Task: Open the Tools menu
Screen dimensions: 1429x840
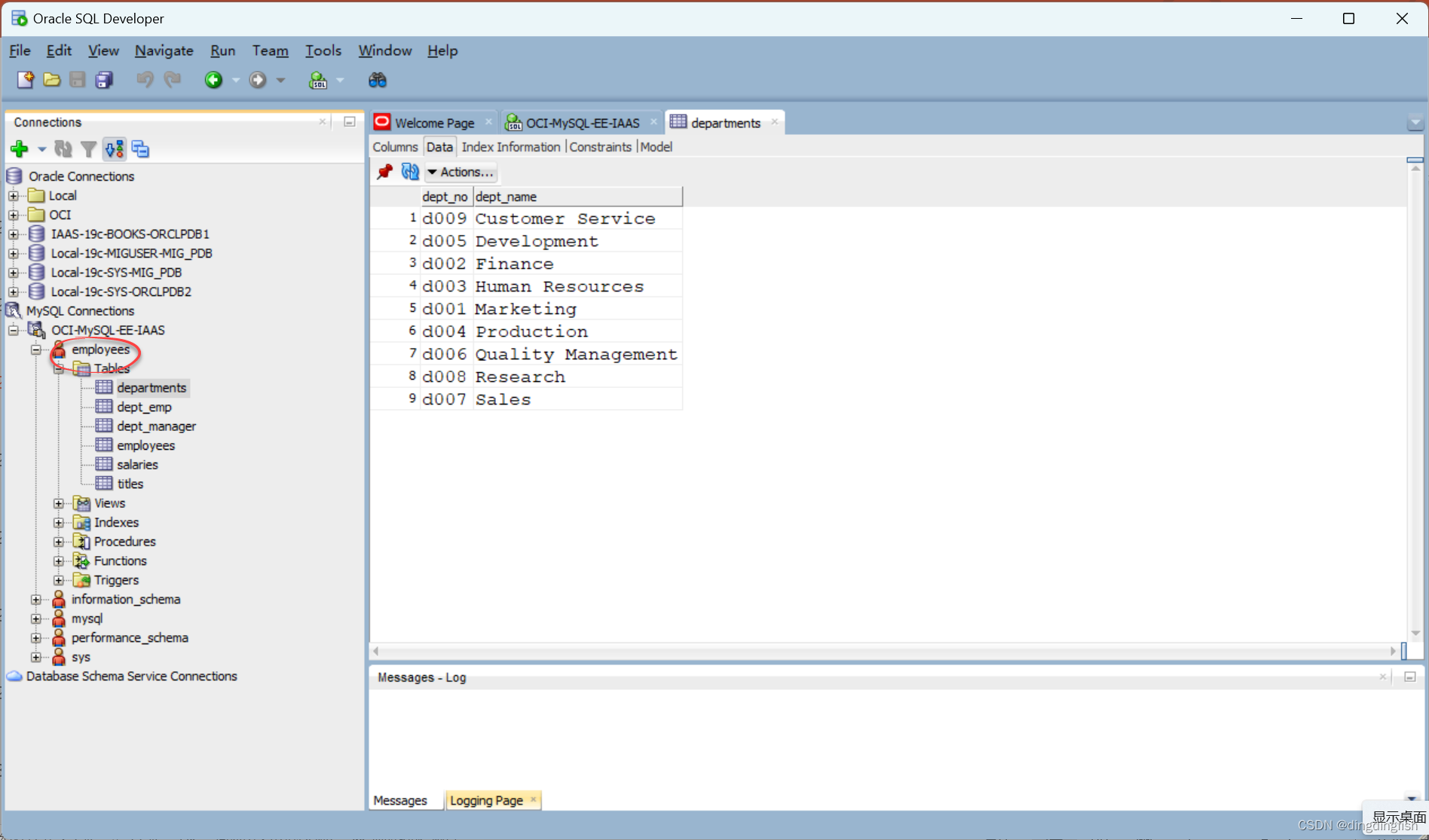Action: pyautogui.click(x=323, y=50)
